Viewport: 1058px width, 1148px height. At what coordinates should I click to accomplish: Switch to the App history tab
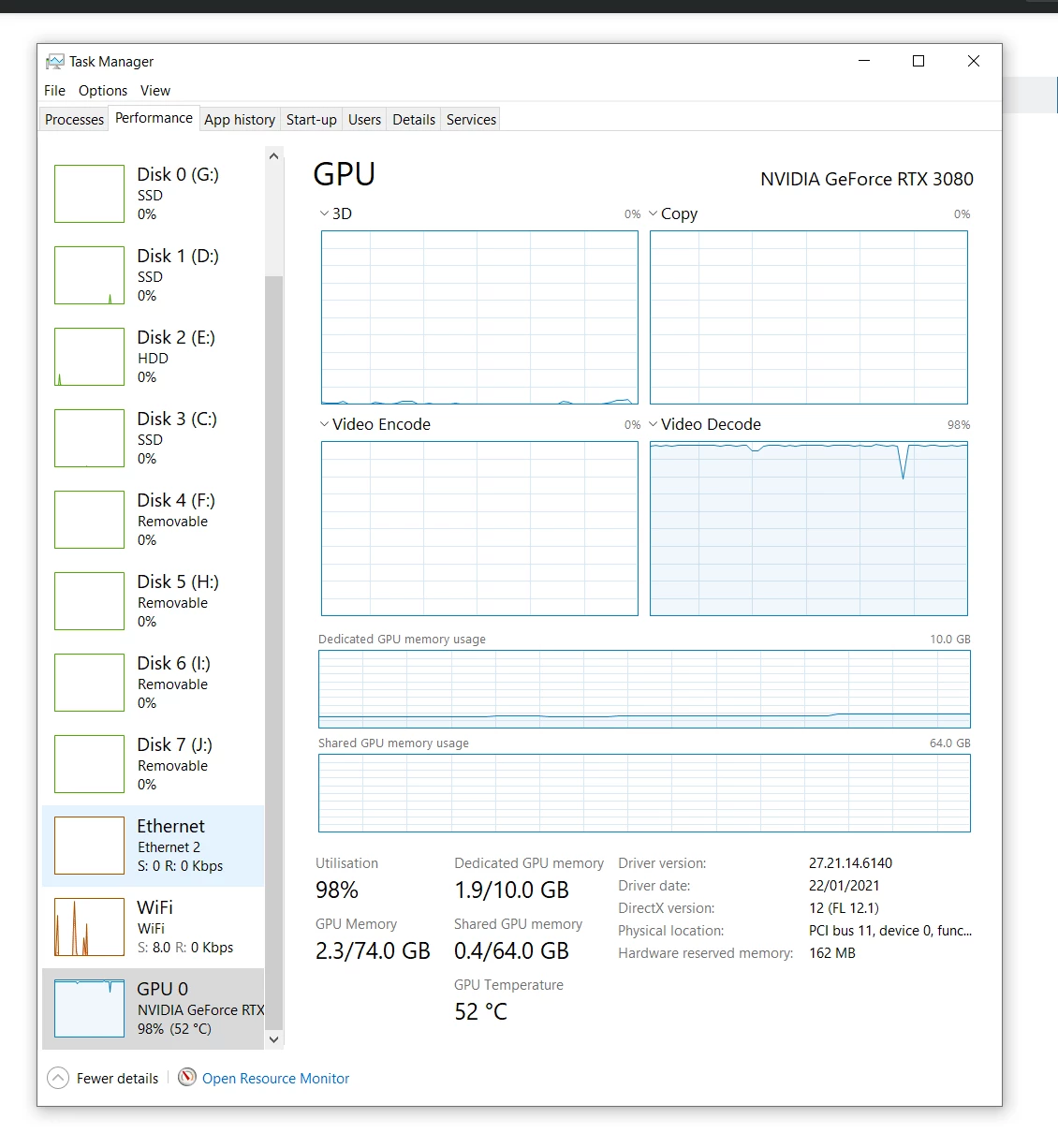[x=240, y=119]
